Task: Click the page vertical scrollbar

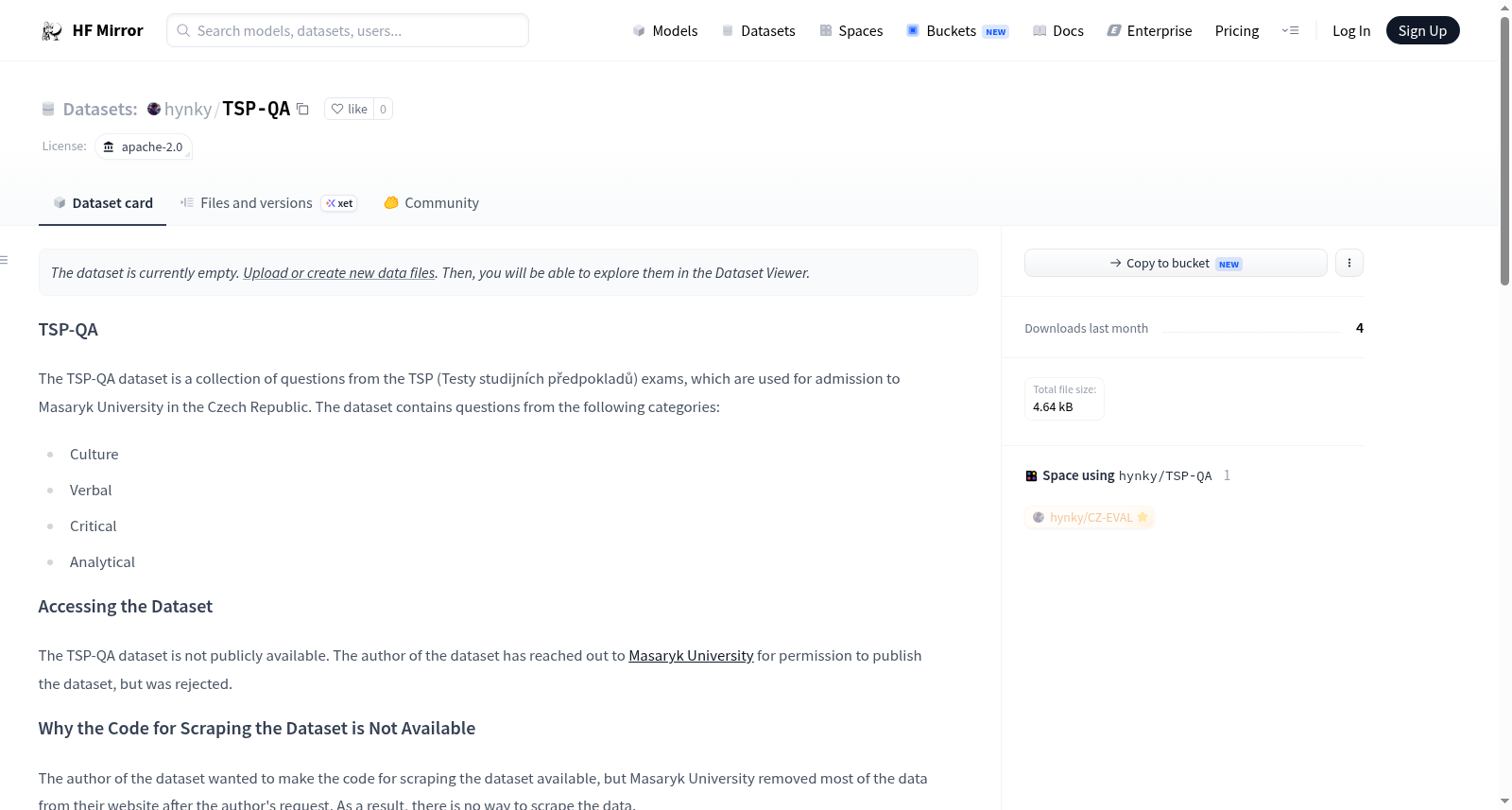Action: (x=1504, y=151)
